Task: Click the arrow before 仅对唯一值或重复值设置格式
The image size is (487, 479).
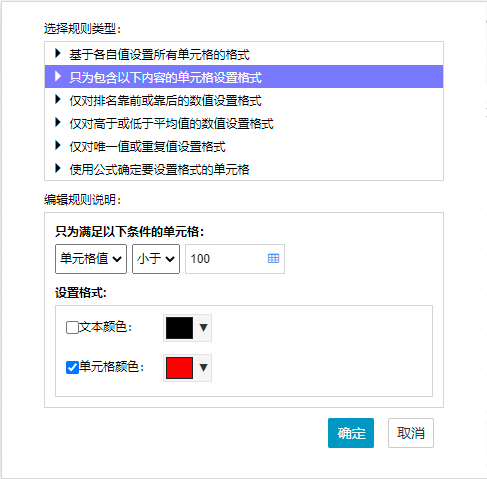Action: pos(58,145)
